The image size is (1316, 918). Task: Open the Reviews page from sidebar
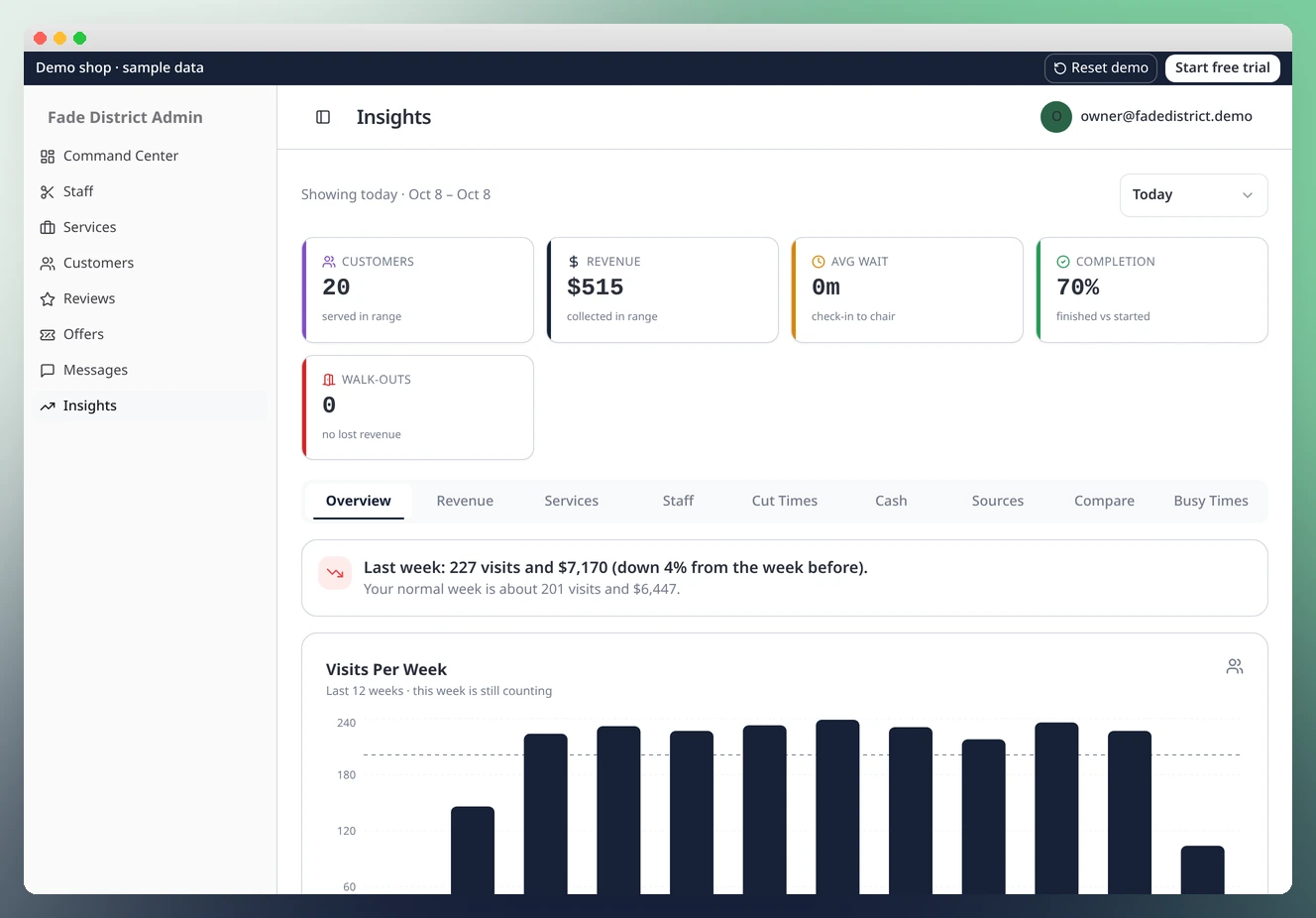pyautogui.click(x=150, y=299)
